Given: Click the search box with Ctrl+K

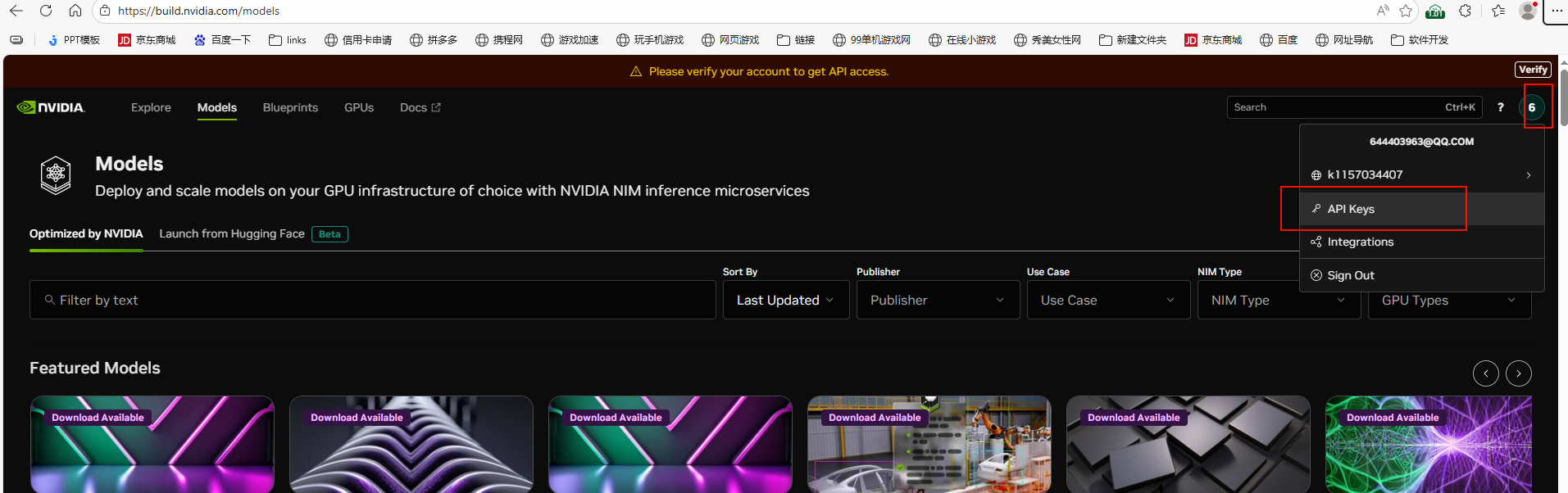Looking at the screenshot, I should coord(1354,107).
